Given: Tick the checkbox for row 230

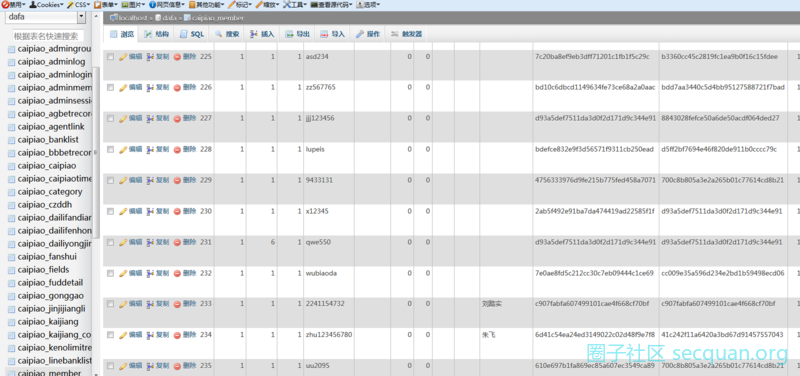Looking at the screenshot, I should [x=110, y=211].
